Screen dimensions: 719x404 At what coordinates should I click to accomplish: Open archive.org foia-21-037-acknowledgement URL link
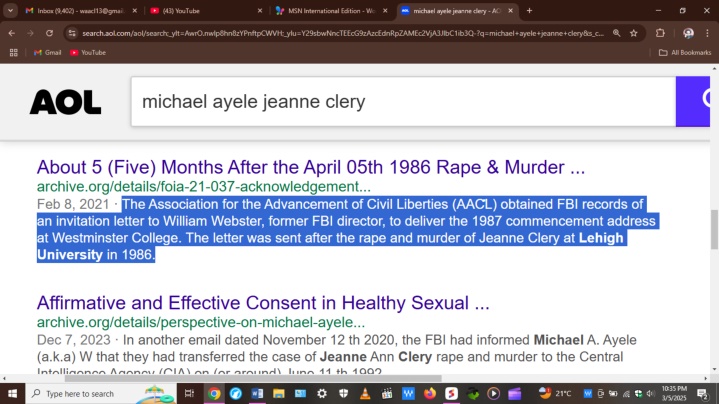point(204,187)
